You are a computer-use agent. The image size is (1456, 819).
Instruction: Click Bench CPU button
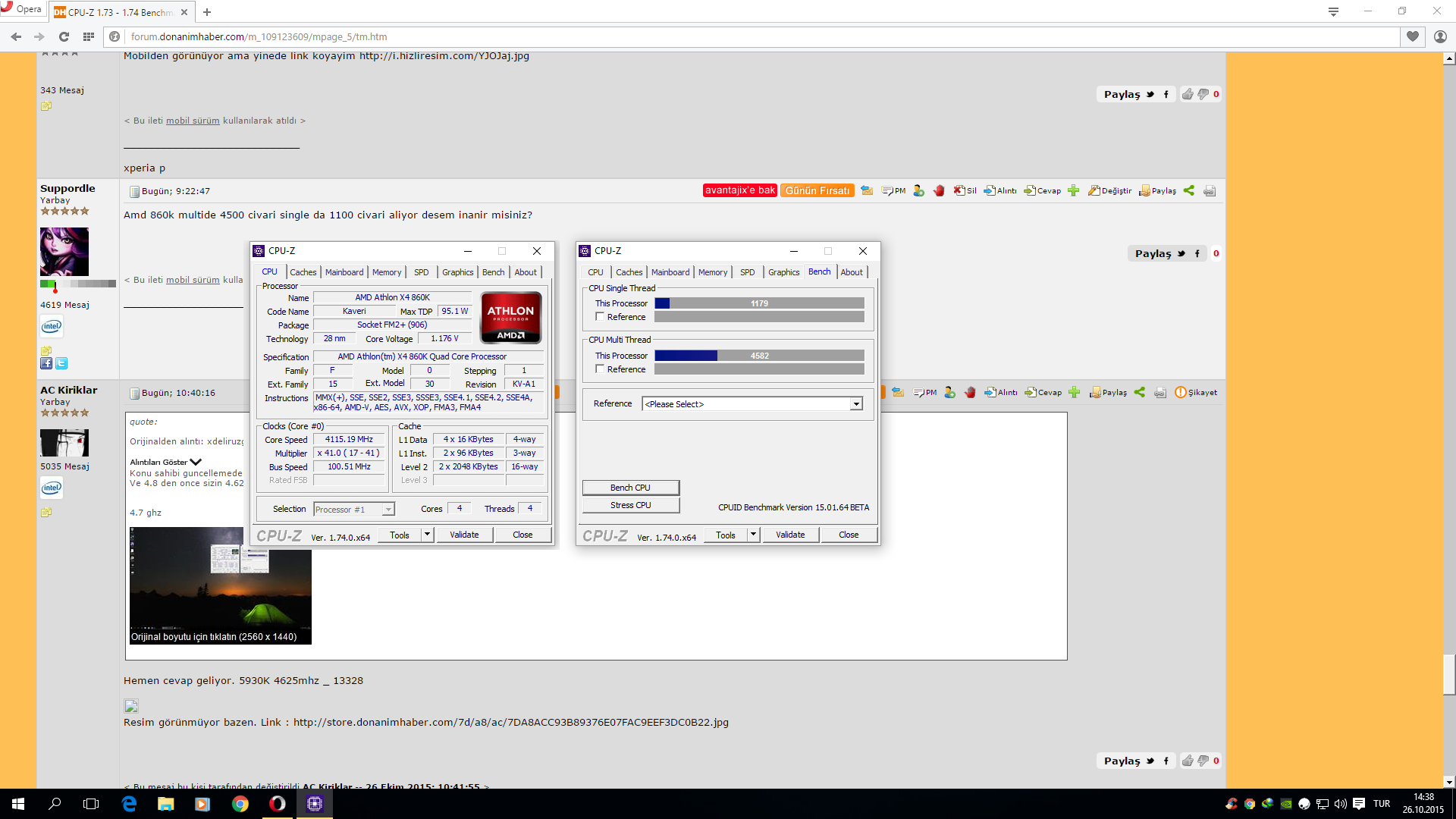[630, 488]
